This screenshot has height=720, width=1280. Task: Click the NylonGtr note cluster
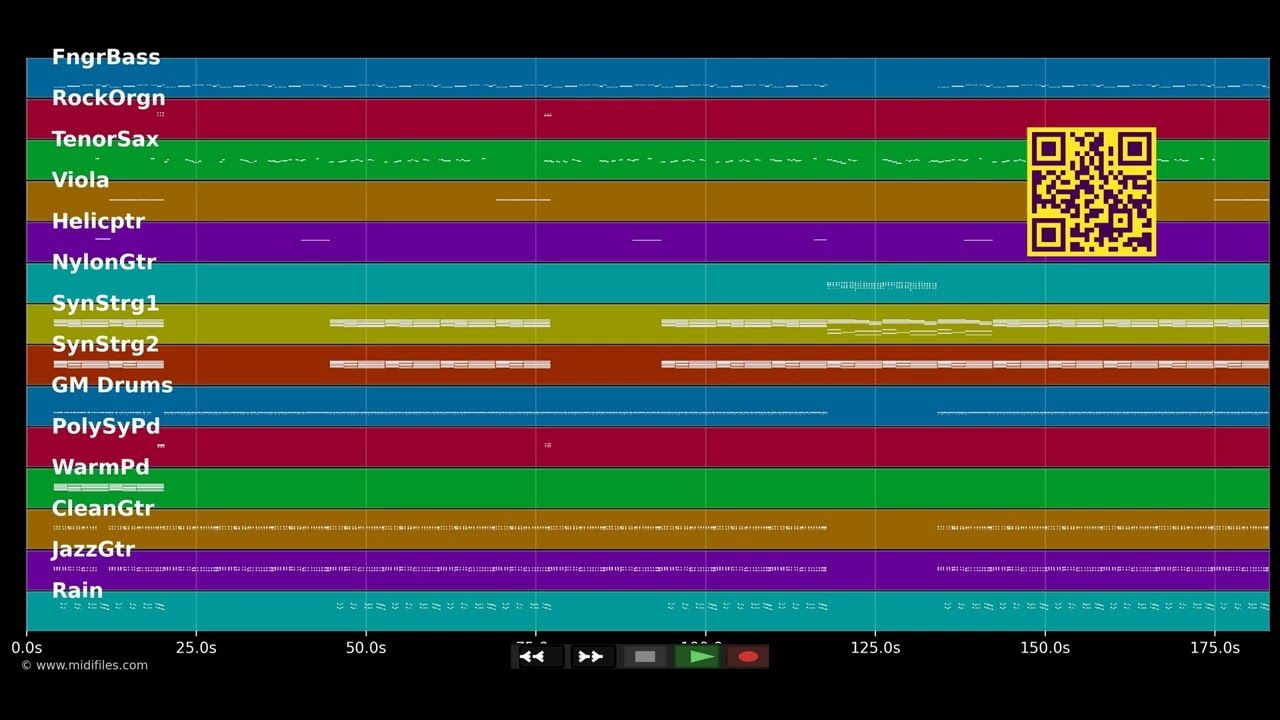pyautogui.click(x=882, y=285)
